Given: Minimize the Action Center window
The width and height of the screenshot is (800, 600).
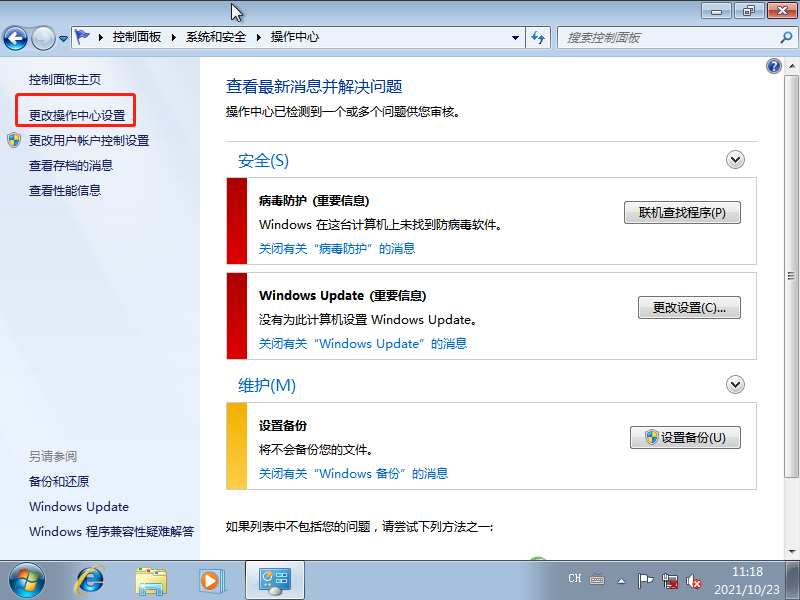Looking at the screenshot, I should [717, 10].
